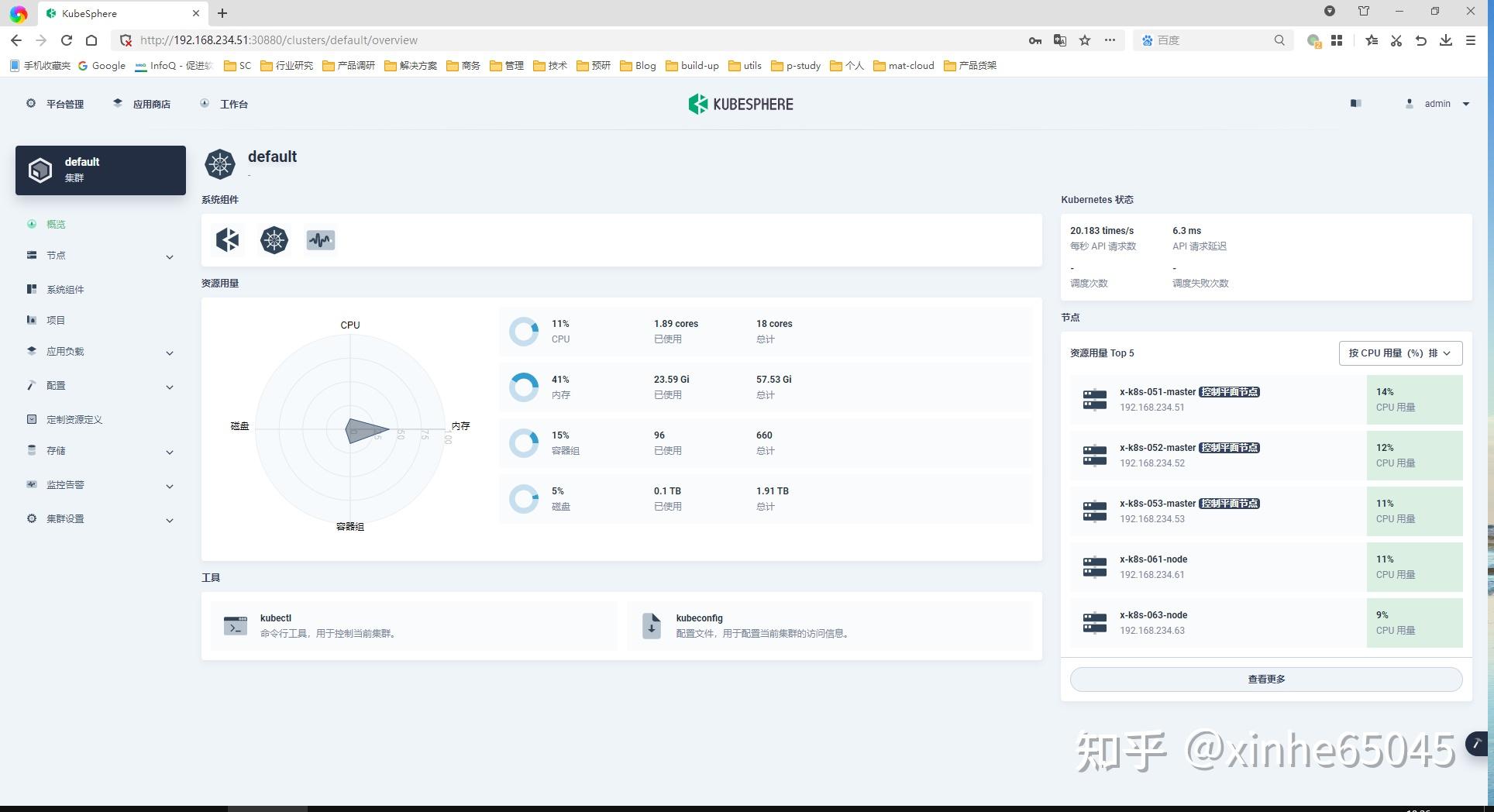Open the browser downloads icon
The image size is (1494, 812).
(x=1446, y=40)
